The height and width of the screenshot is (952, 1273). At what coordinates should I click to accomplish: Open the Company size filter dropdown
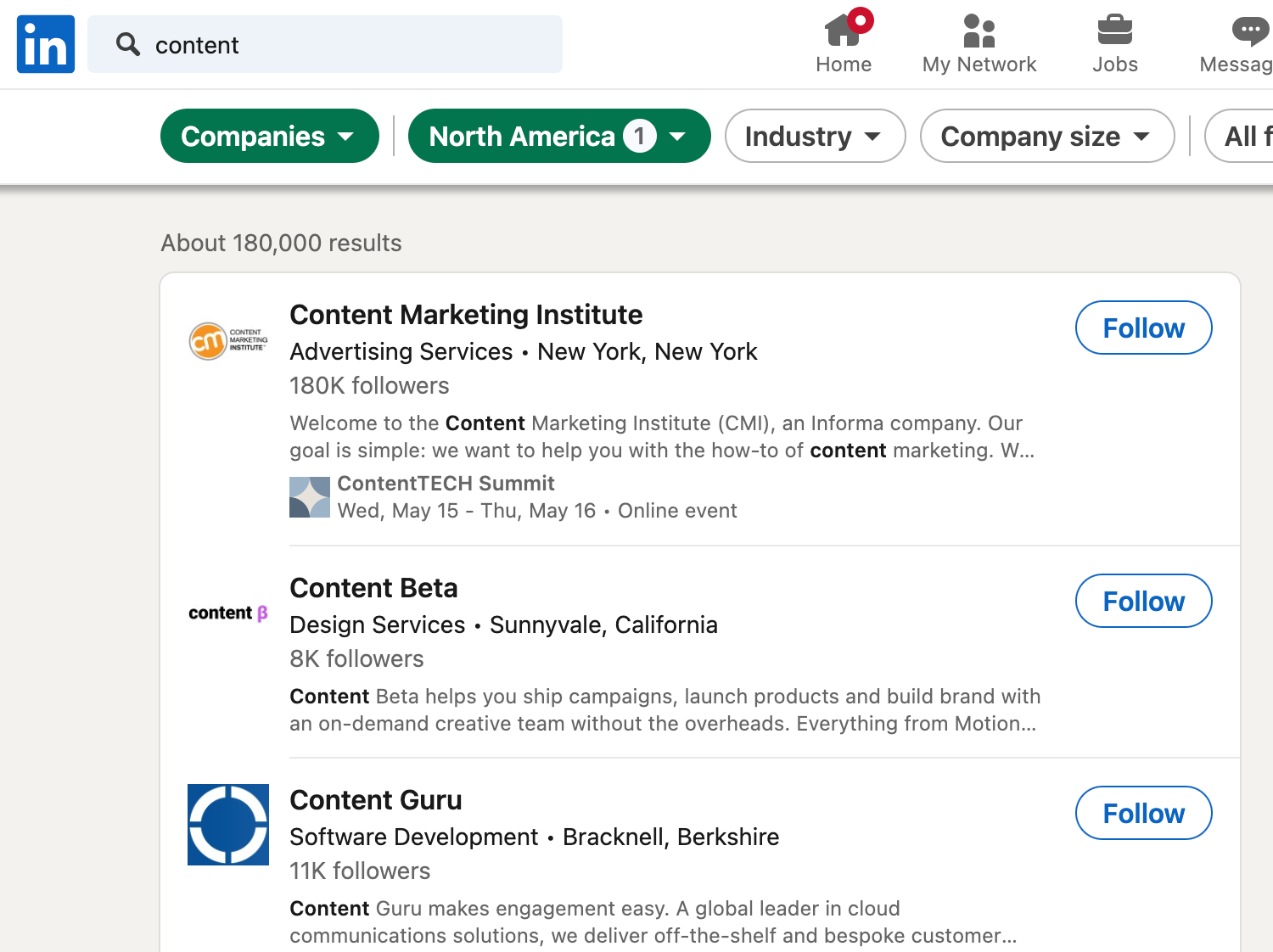click(x=1047, y=136)
